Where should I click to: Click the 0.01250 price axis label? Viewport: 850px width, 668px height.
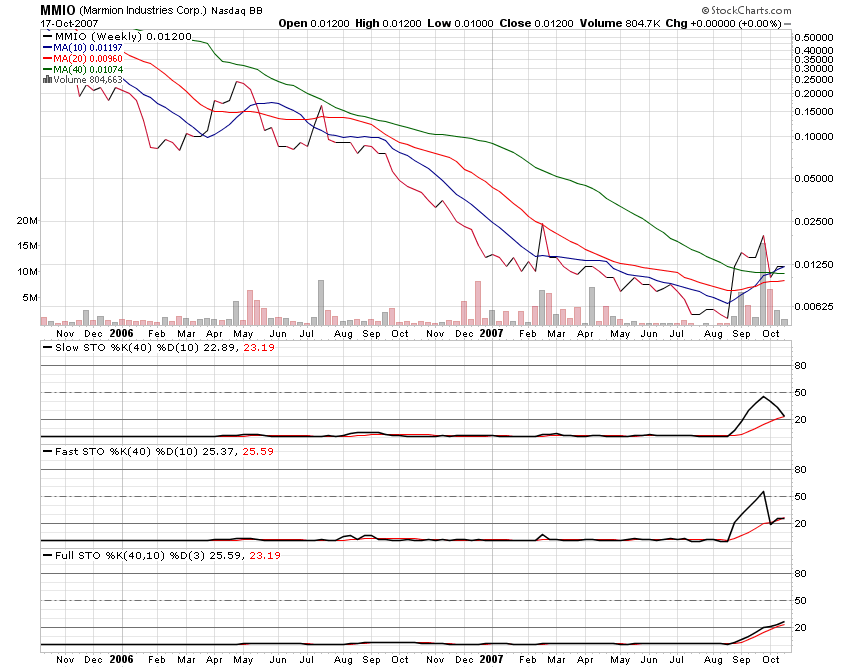coord(814,265)
